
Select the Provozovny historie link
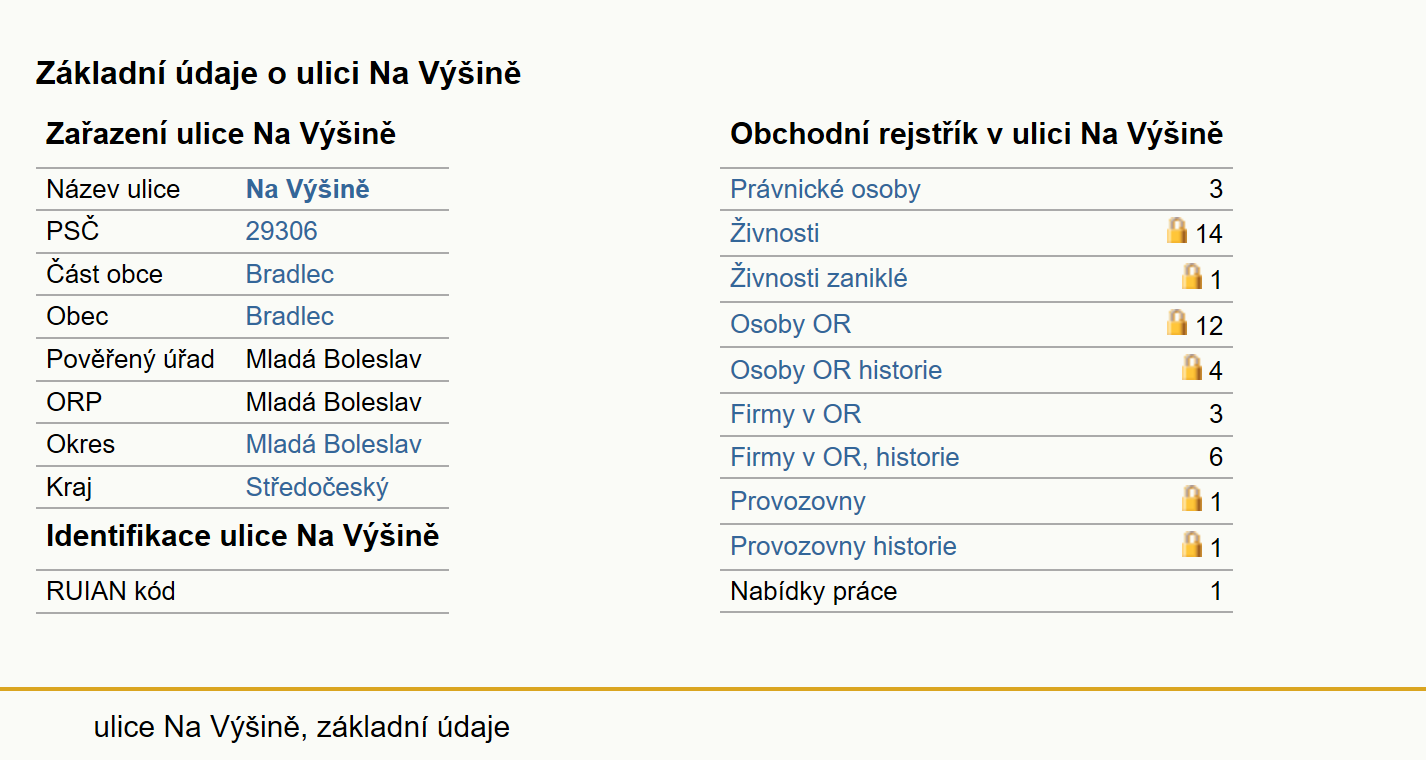pos(843,546)
